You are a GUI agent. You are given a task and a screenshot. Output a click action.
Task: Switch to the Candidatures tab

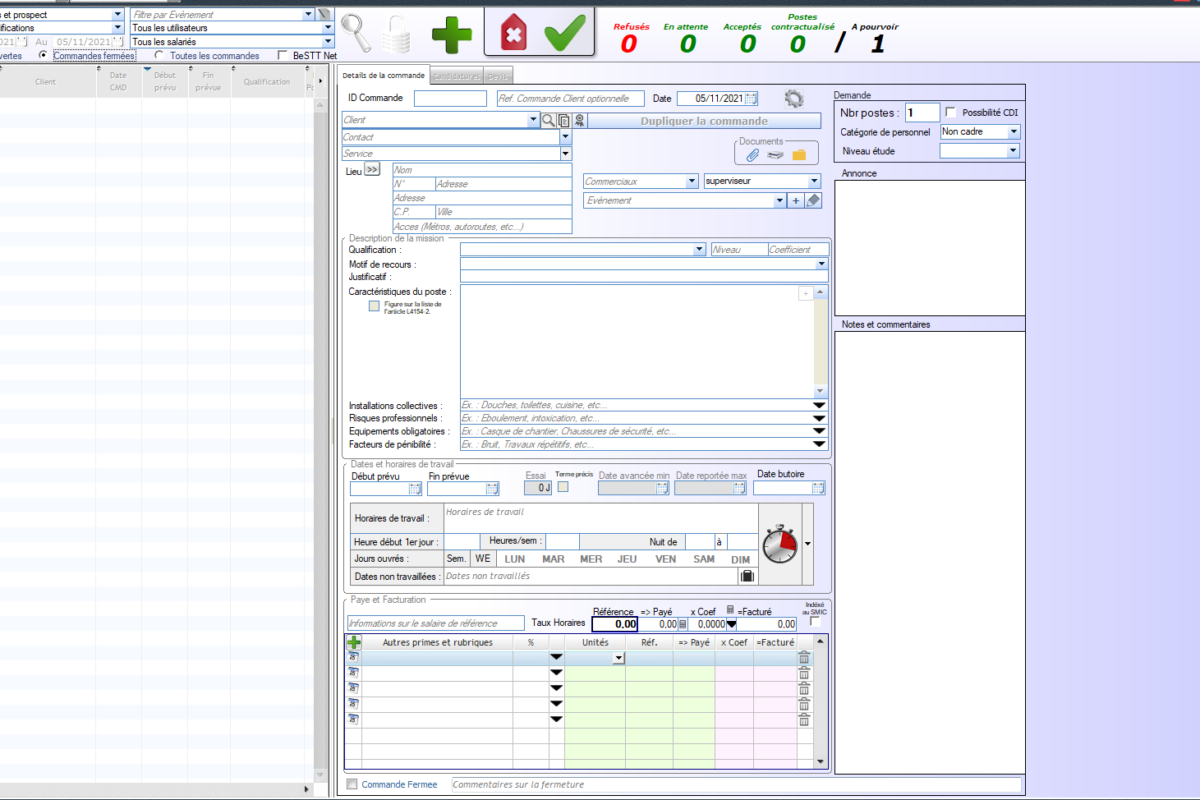456,76
